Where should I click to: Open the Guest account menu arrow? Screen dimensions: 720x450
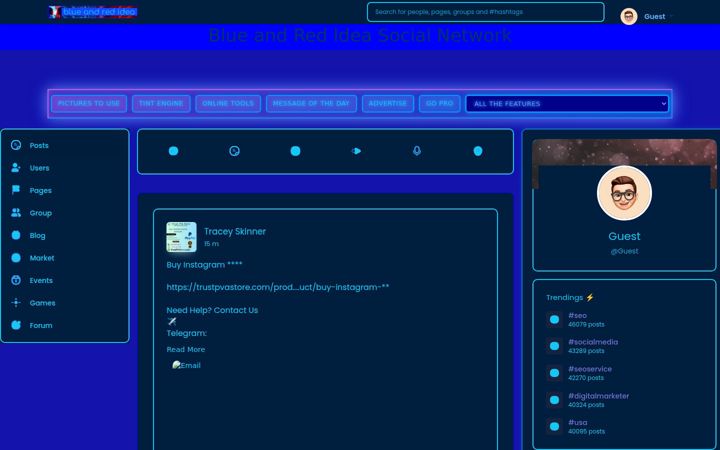pos(671,17)
